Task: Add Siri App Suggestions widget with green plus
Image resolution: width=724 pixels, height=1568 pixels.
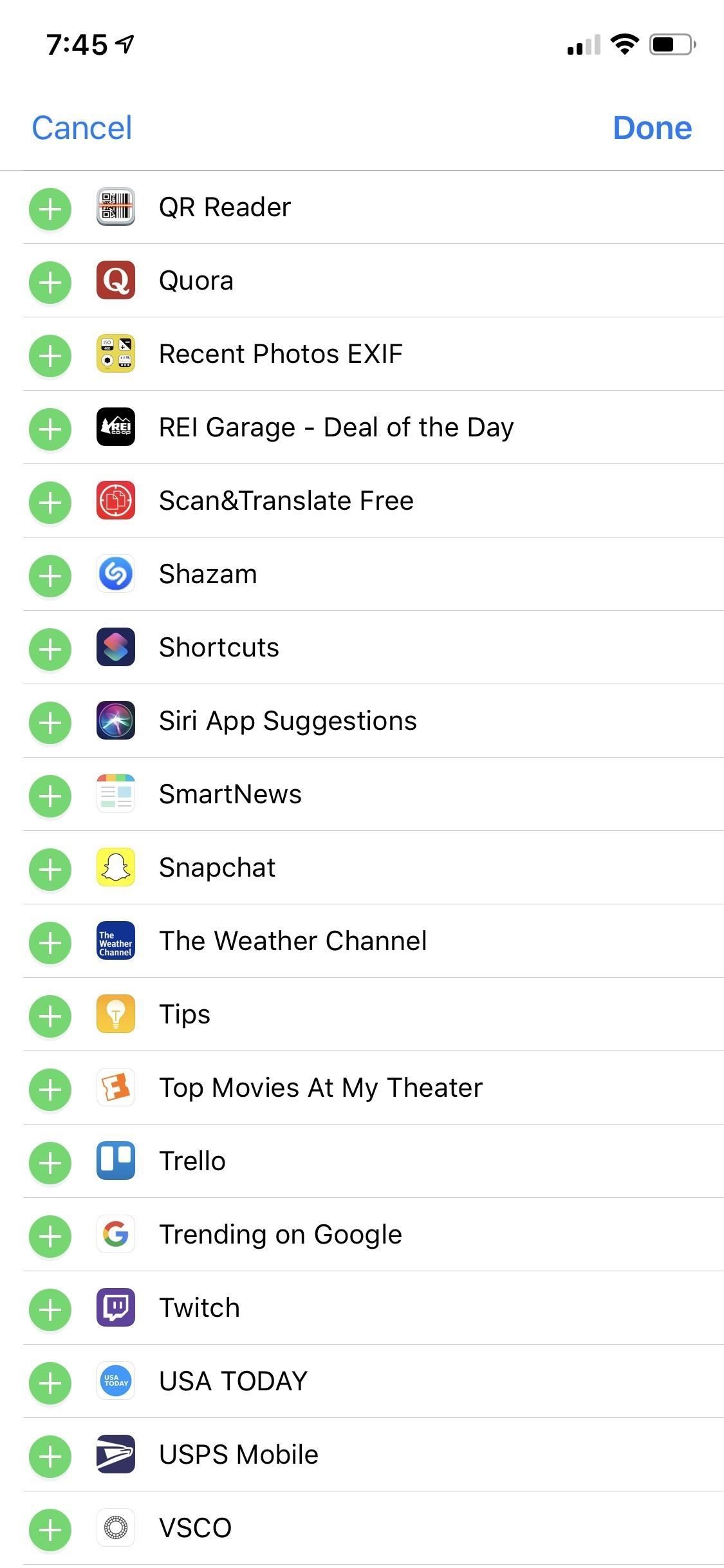Action: point(50,722)
